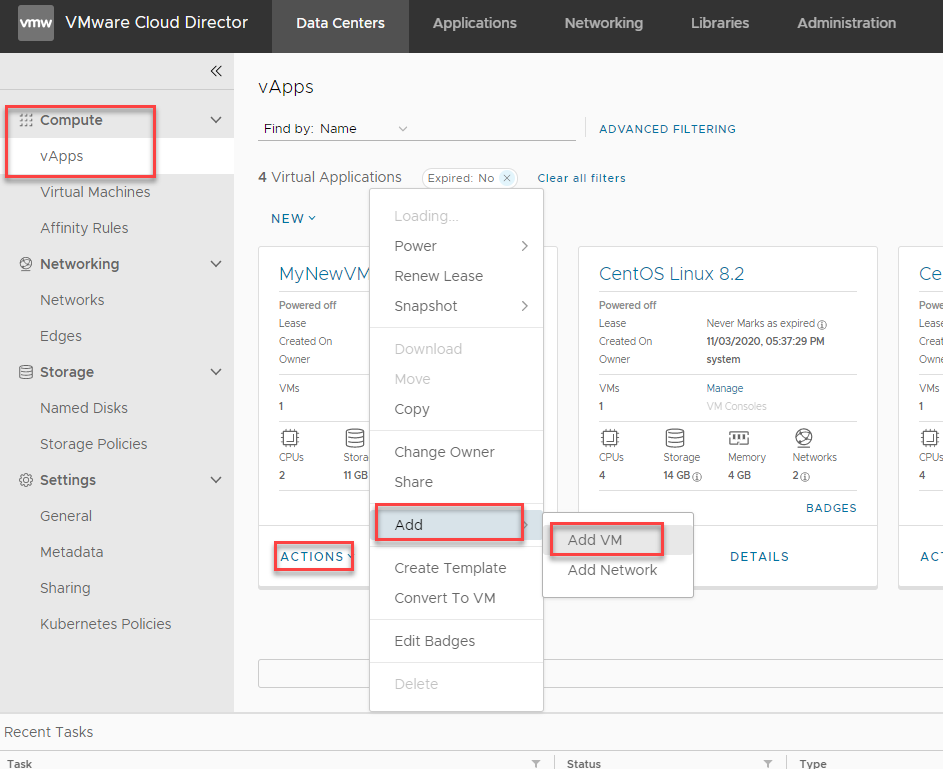Viewport: 943px width, 769px height.
Task: Expand the Power submenu arrow
Action: coord(524,246)
